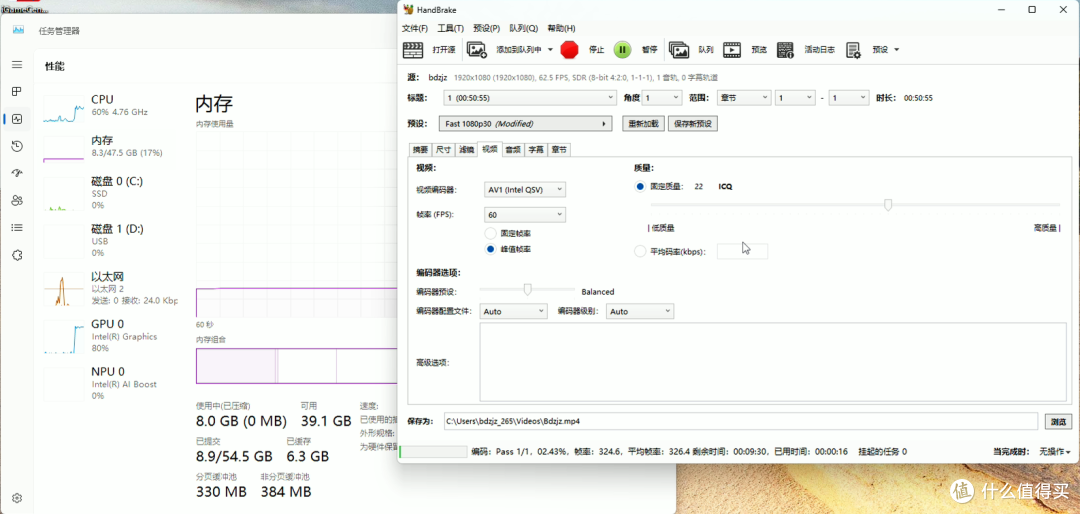Open the video encoder dropdown AV1 (Intel QSV)
Viewport: 1080px width, 514px height.
(x=523, y=189)
